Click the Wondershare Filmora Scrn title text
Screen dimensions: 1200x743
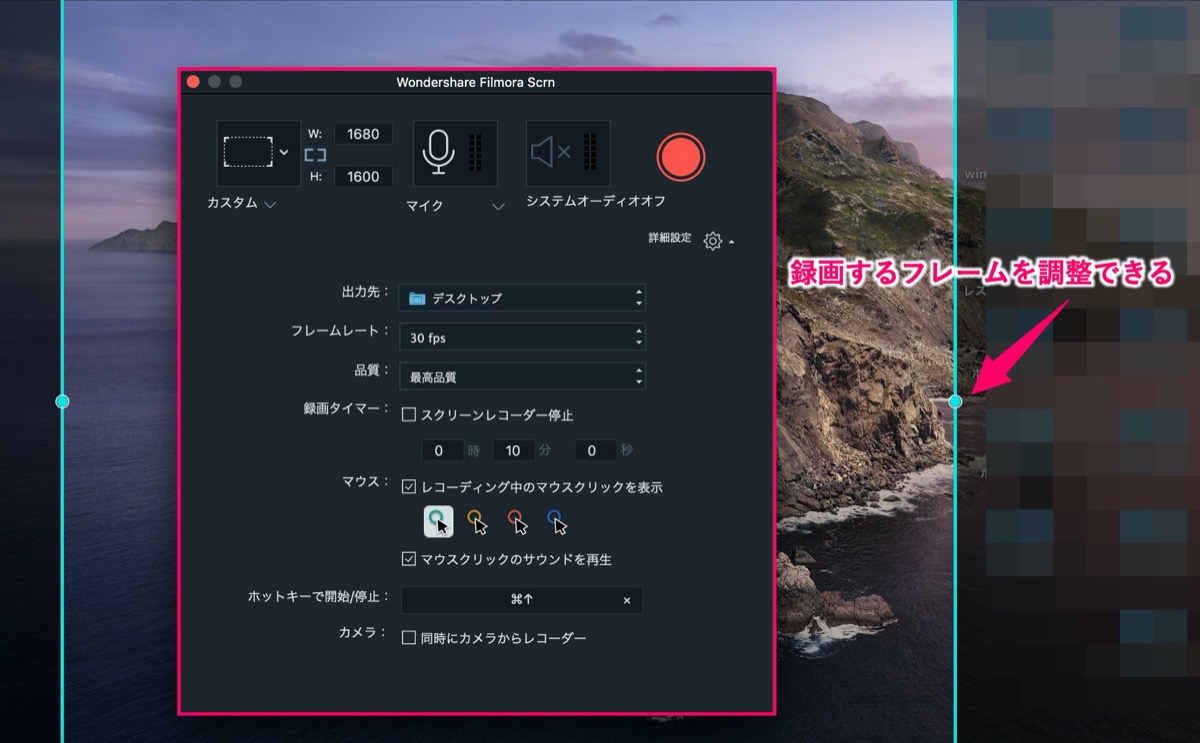click(x=476, y=82)
